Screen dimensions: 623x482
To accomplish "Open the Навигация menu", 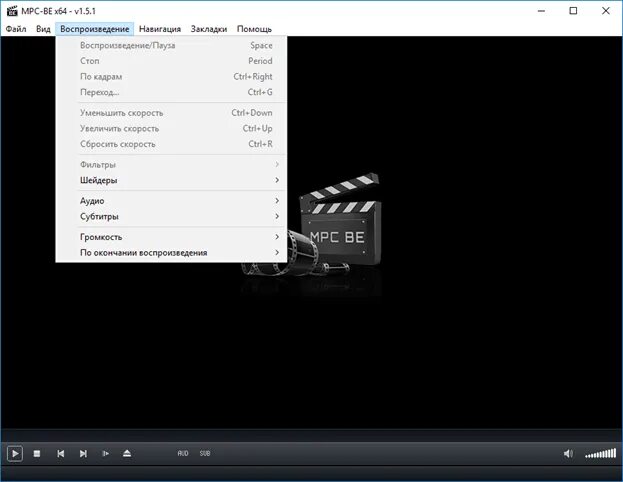I will click(x=160, y=29).
